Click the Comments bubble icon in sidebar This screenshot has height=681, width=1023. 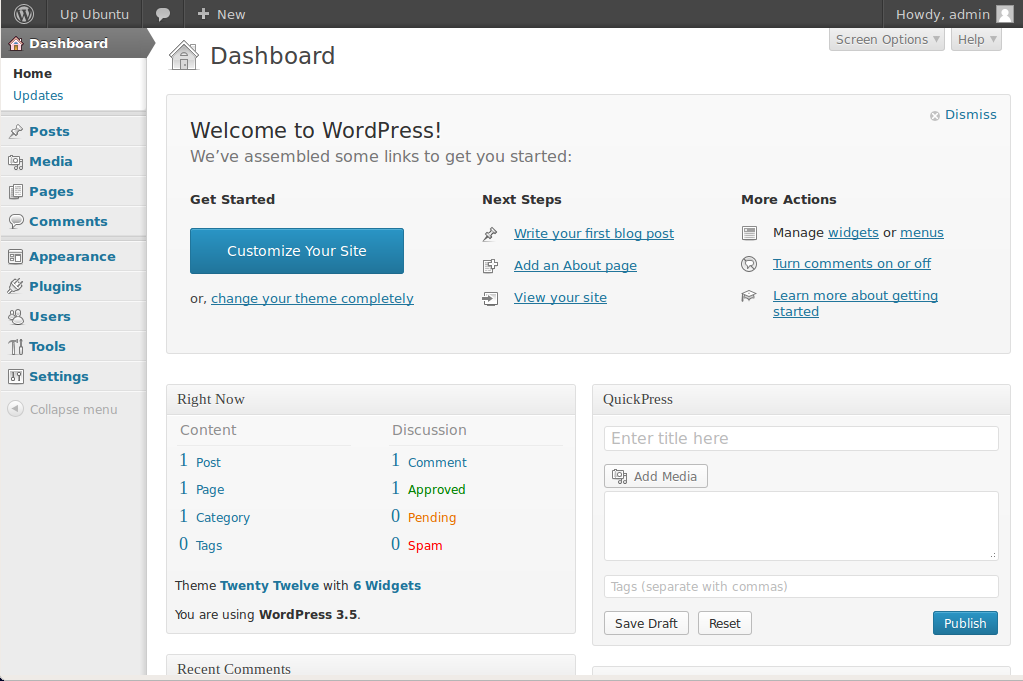tap(16, 222)
